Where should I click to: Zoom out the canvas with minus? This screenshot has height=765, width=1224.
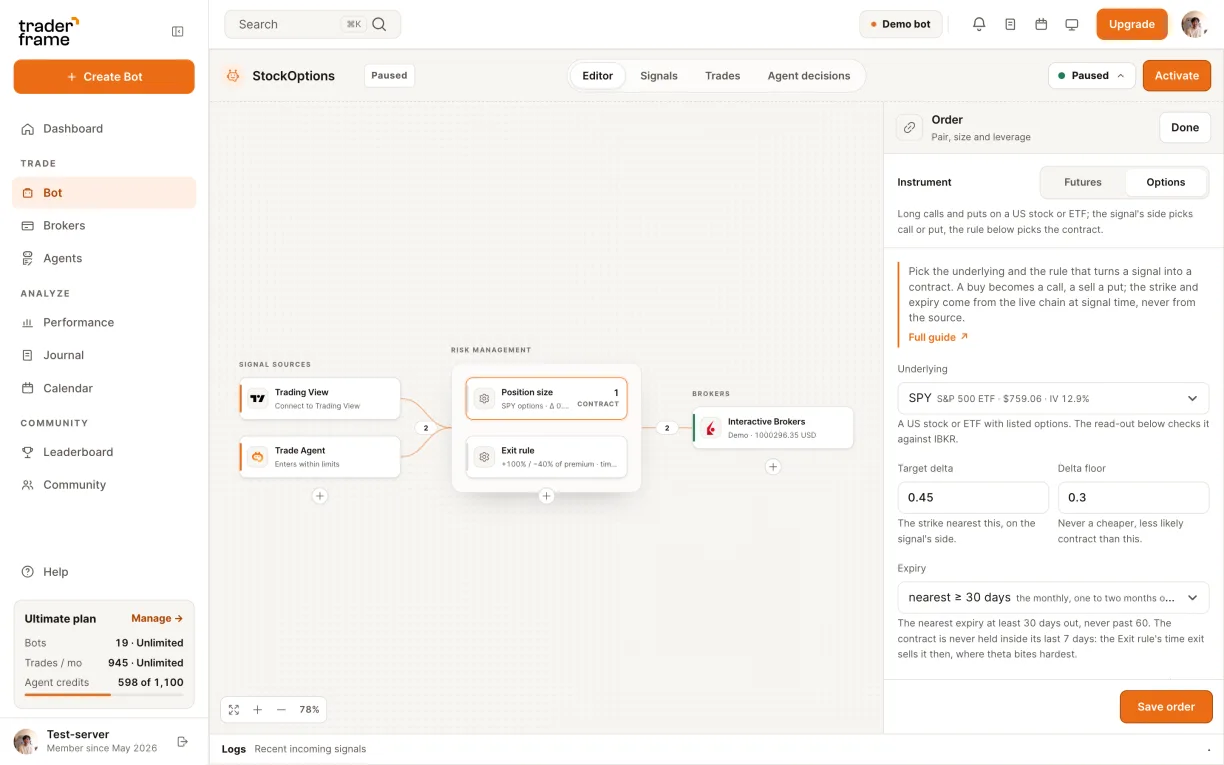pos(281,709)
